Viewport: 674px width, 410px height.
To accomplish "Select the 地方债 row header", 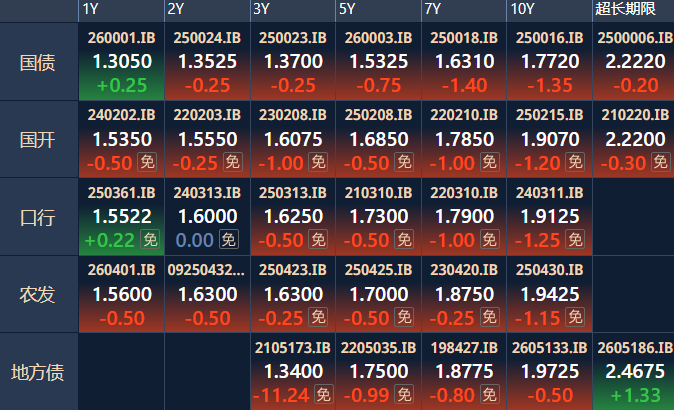I will (39, 372).
